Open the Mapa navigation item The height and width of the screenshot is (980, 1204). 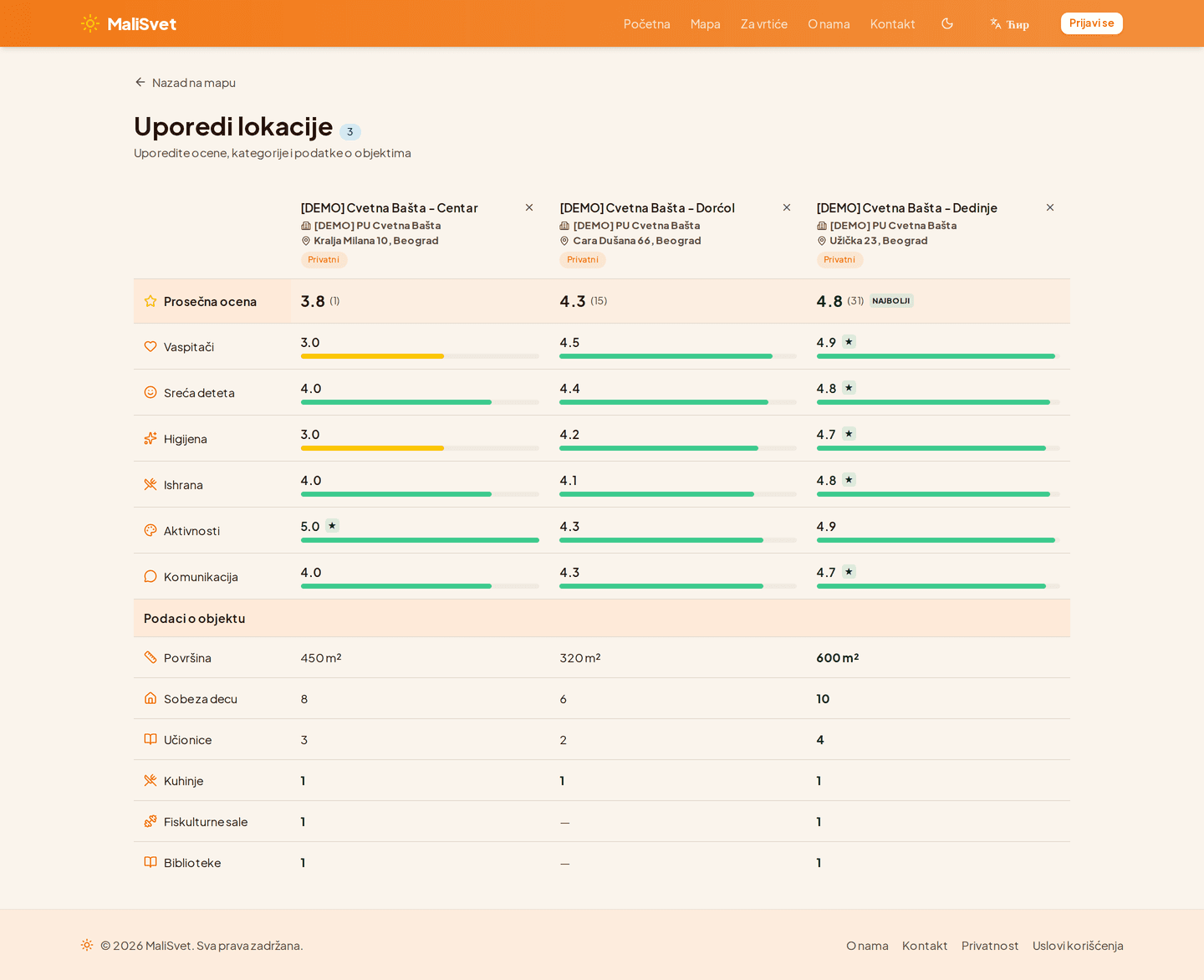click(705, 23)
